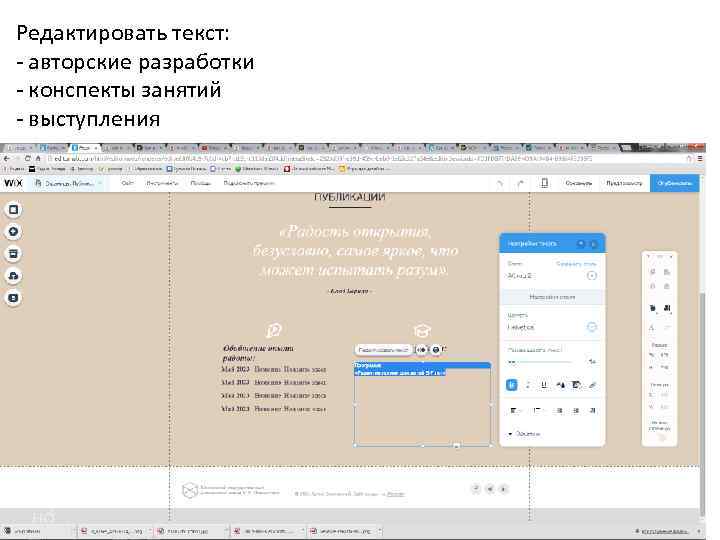Click the animation icon above text box
Image resolution: width=720 pixels, height=540 pixels.
421,350
